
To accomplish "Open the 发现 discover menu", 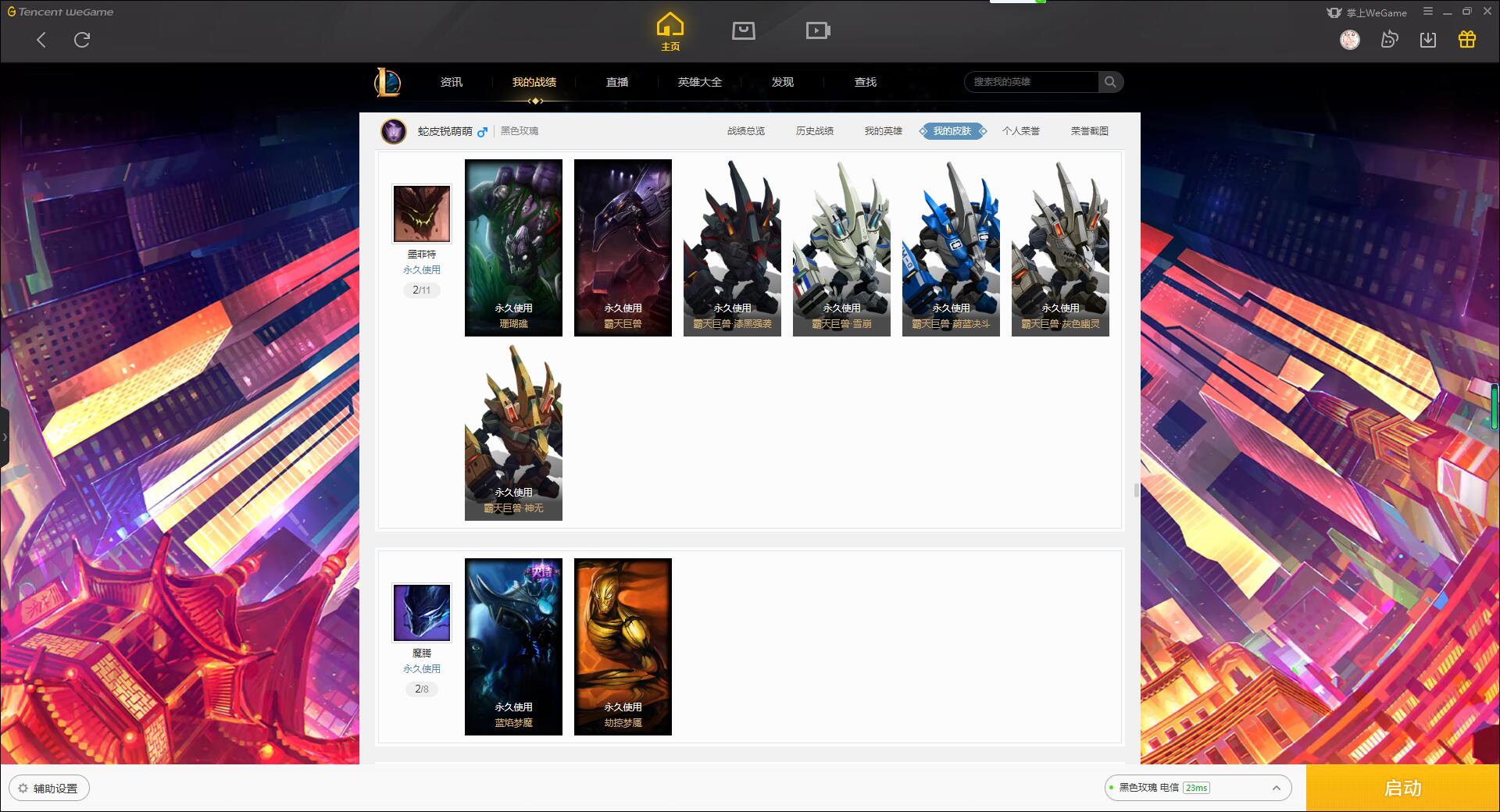I will pos(783,82).
